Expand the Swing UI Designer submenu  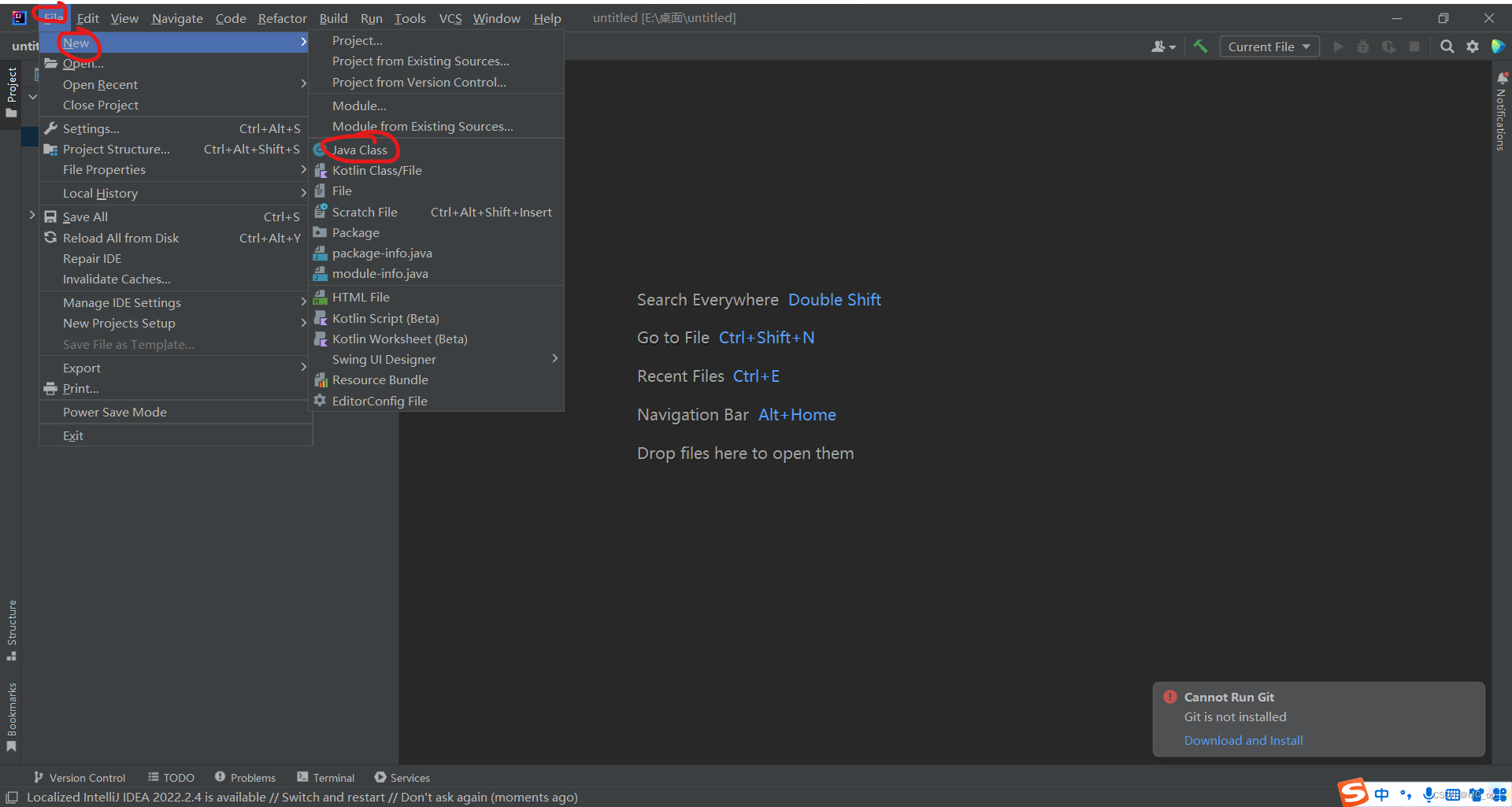[x=384, y=359]
